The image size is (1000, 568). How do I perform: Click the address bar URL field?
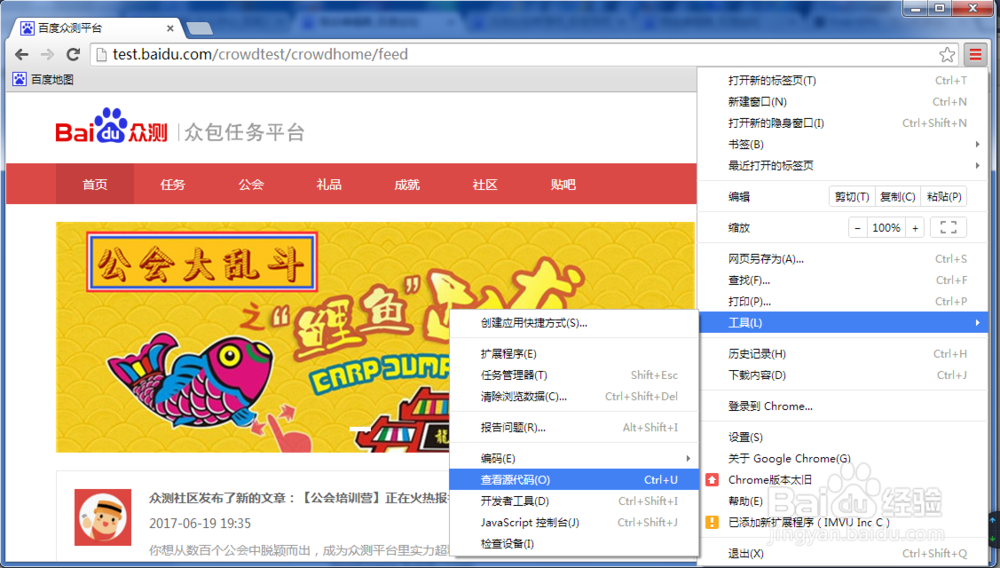(x=523, y=55)
